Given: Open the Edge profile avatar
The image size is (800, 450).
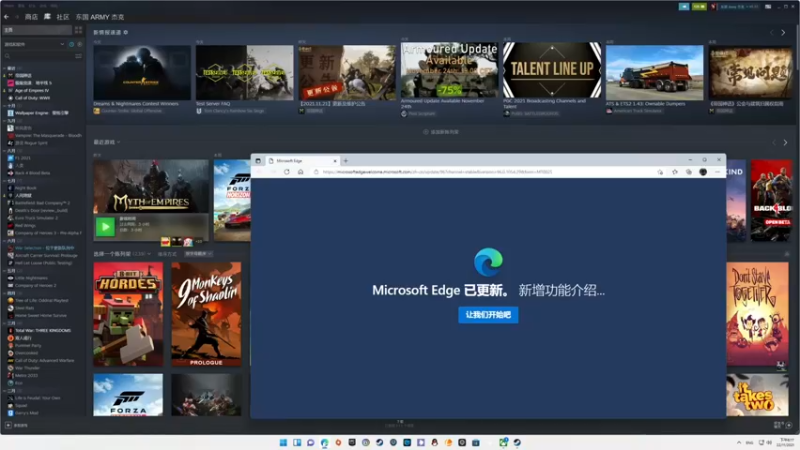Looking at the screenshot, I should tap(703, 172).
